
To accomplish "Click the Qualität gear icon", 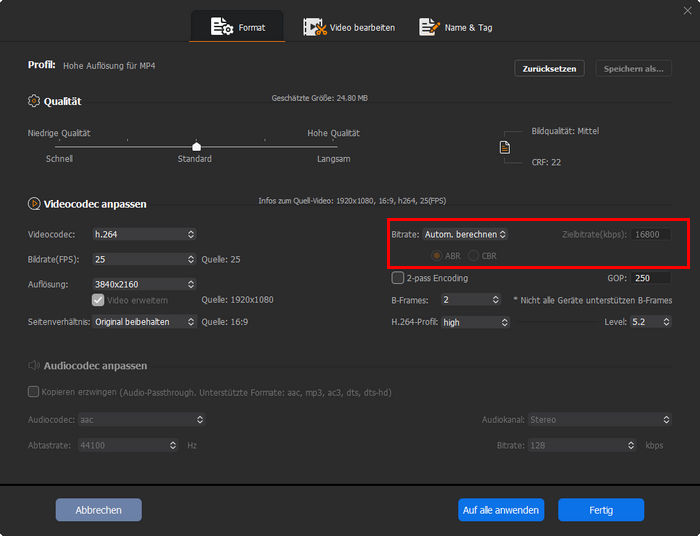I will 34,101.
